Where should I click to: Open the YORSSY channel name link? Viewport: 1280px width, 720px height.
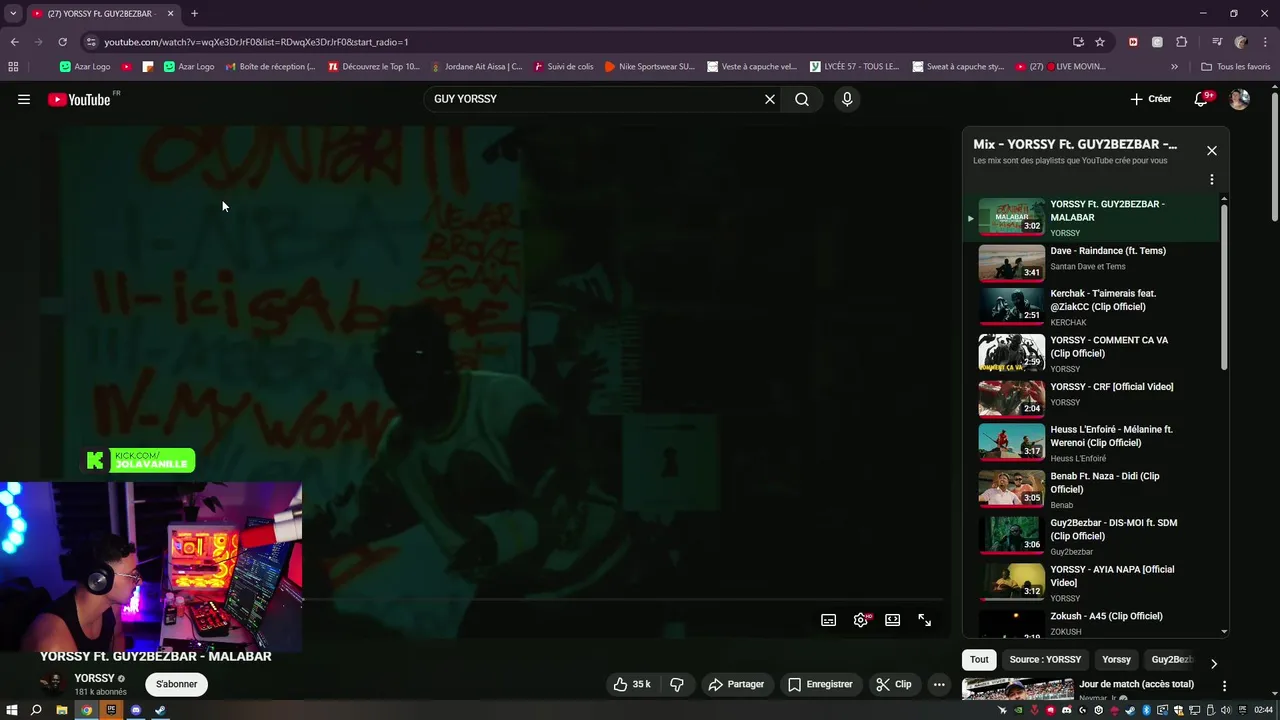(95, 678)
